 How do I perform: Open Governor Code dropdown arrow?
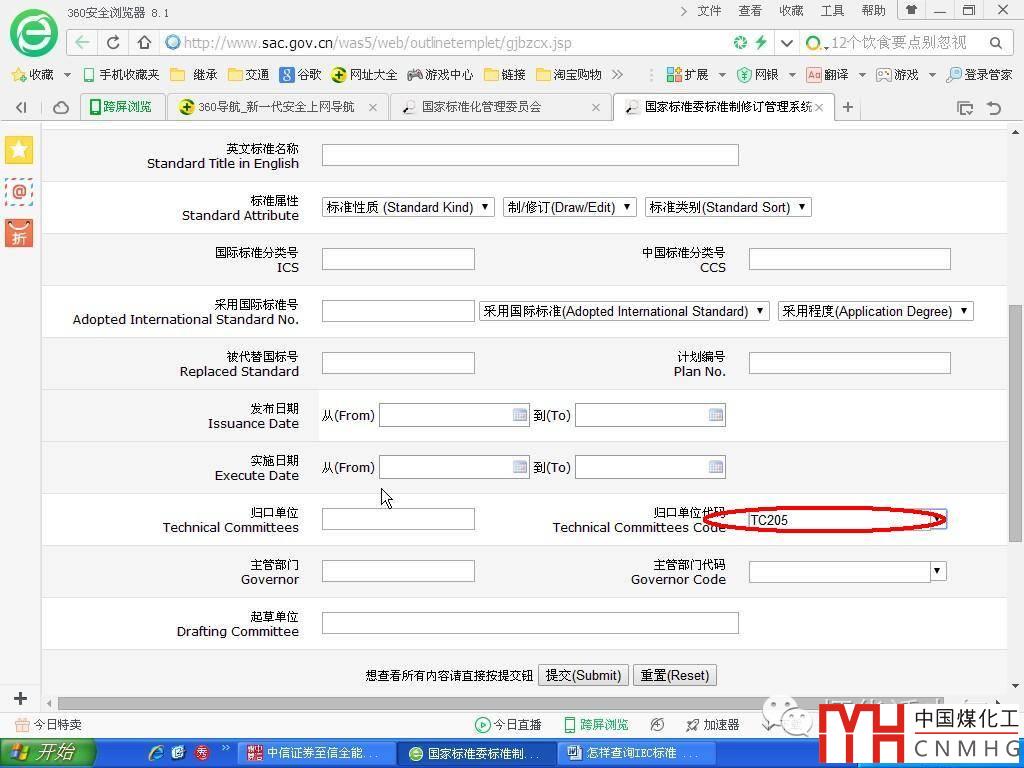(938, 571)
